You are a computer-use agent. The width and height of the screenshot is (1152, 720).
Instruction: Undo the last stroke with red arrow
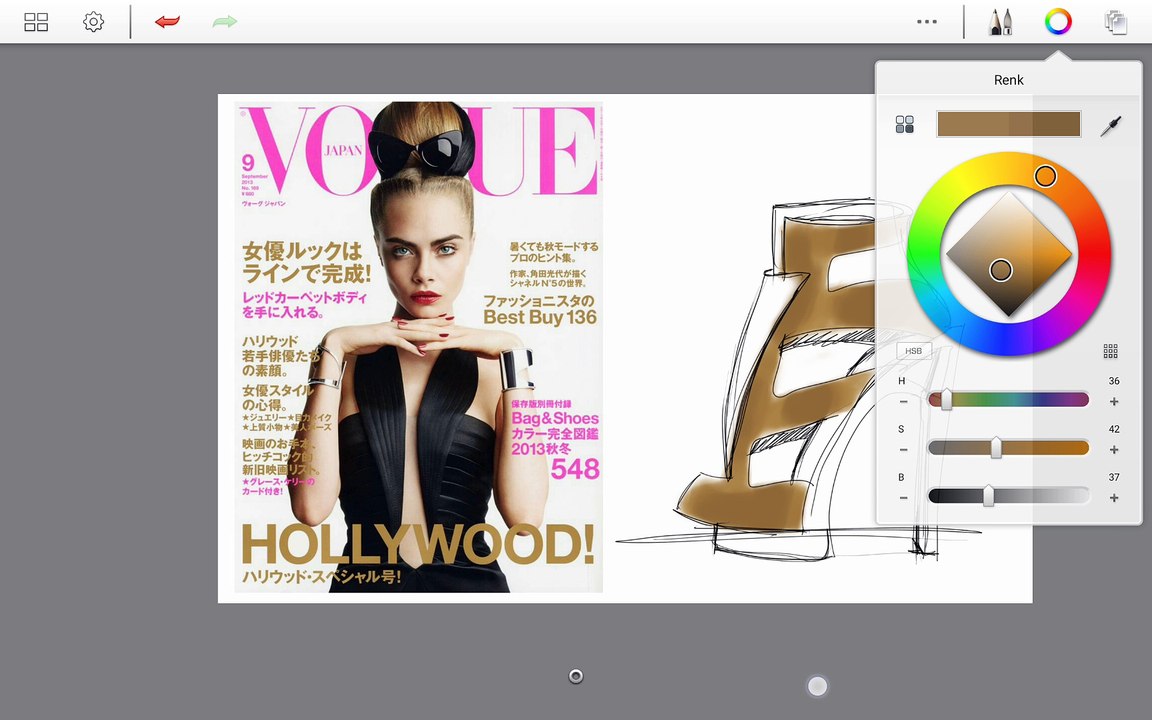click(x=168, y=22)
